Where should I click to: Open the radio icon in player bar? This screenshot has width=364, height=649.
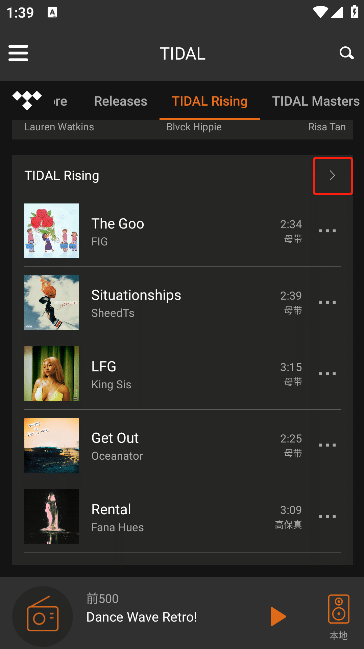click(x=43, y=616)
